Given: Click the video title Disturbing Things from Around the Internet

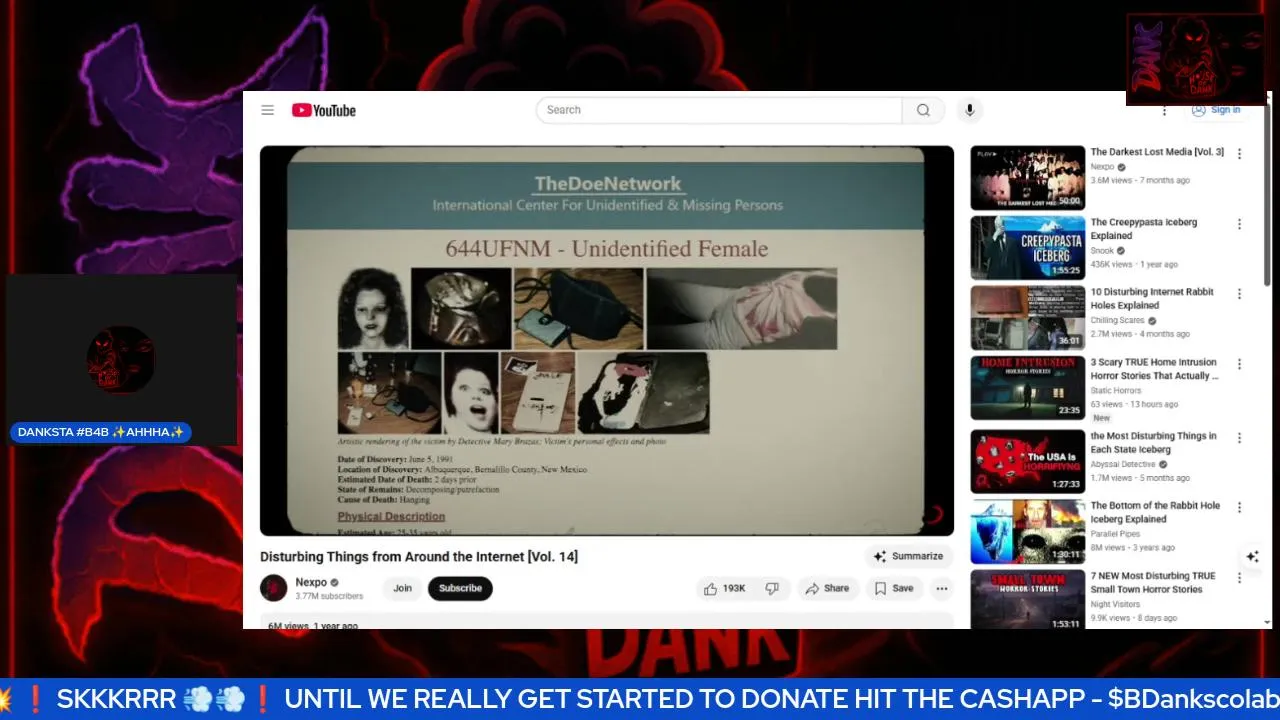Looking at the screenshot, I should coord(419,557).
